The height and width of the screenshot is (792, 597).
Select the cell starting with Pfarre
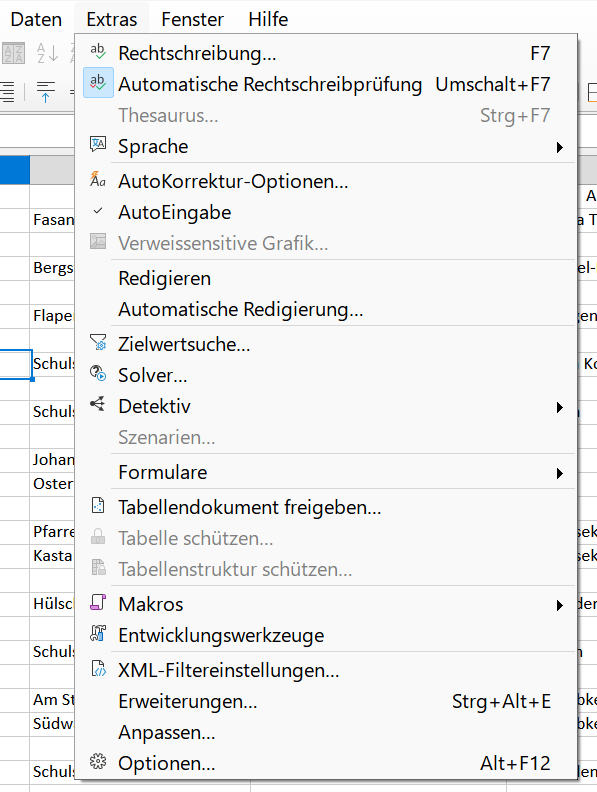click(53, 531)
